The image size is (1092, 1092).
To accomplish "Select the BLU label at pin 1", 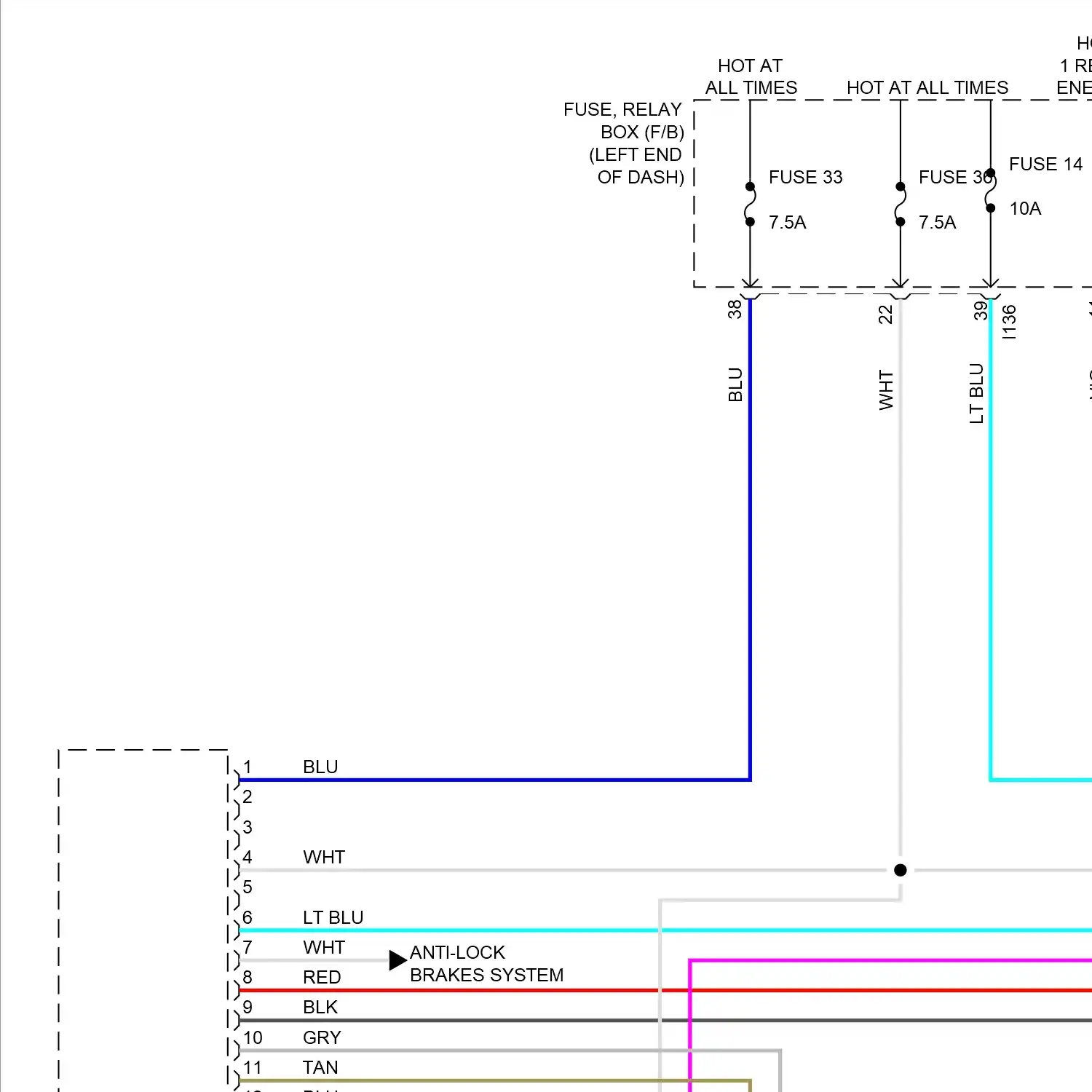I will 320,767.
